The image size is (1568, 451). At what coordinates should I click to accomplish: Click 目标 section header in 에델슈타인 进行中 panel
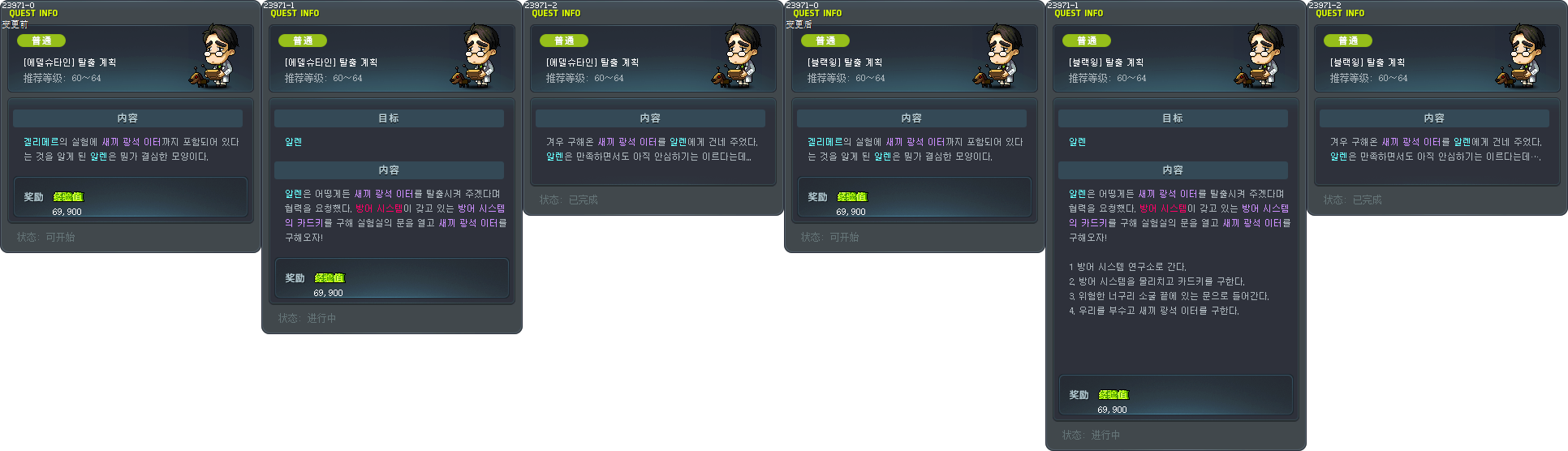[x=389, y=118]
